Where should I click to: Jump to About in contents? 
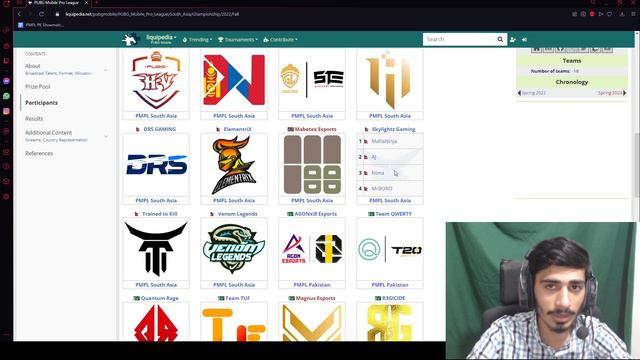tap(33, 66)
